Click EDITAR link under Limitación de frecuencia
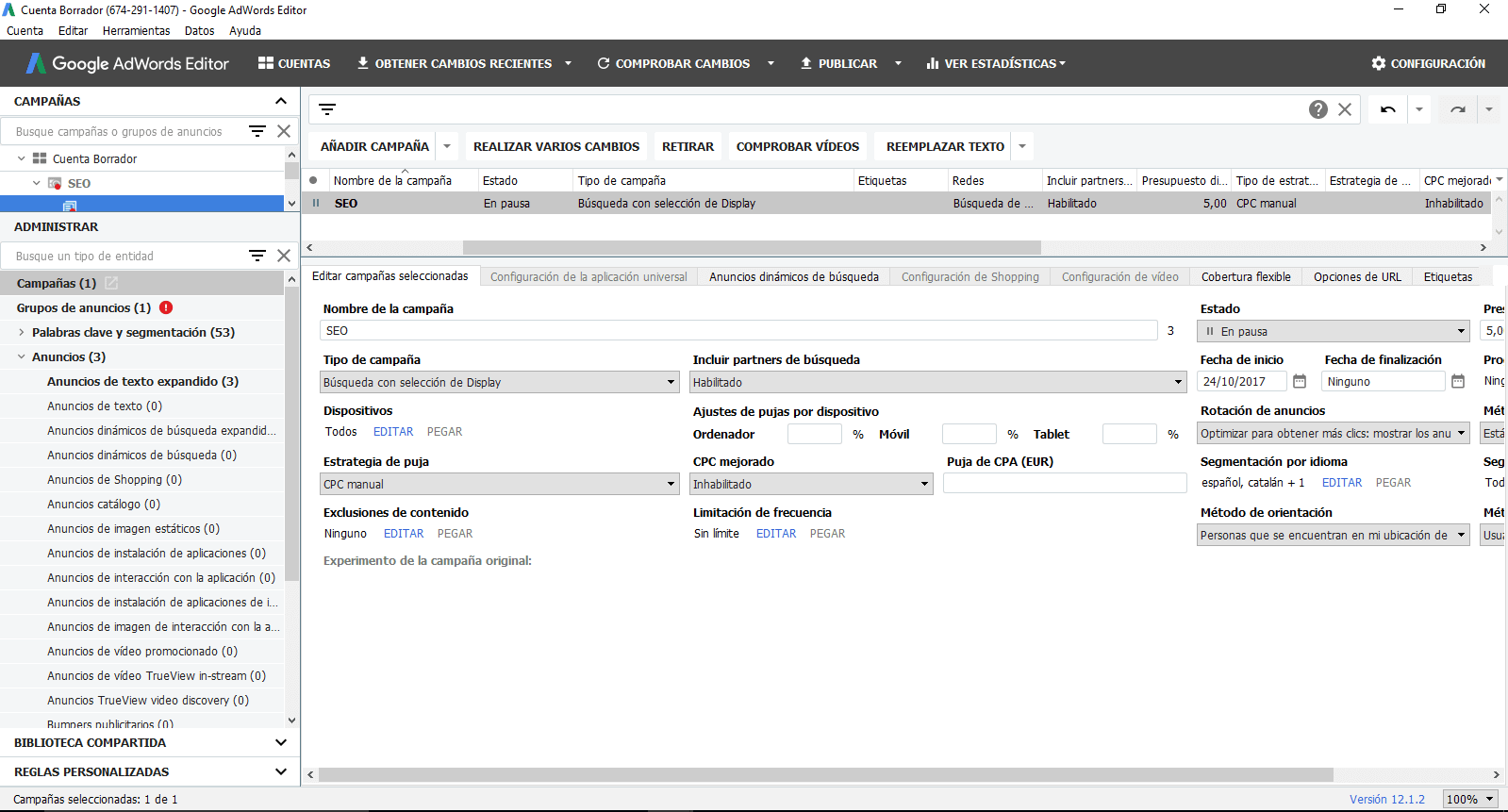1508x812 pixels. point(776,533)
